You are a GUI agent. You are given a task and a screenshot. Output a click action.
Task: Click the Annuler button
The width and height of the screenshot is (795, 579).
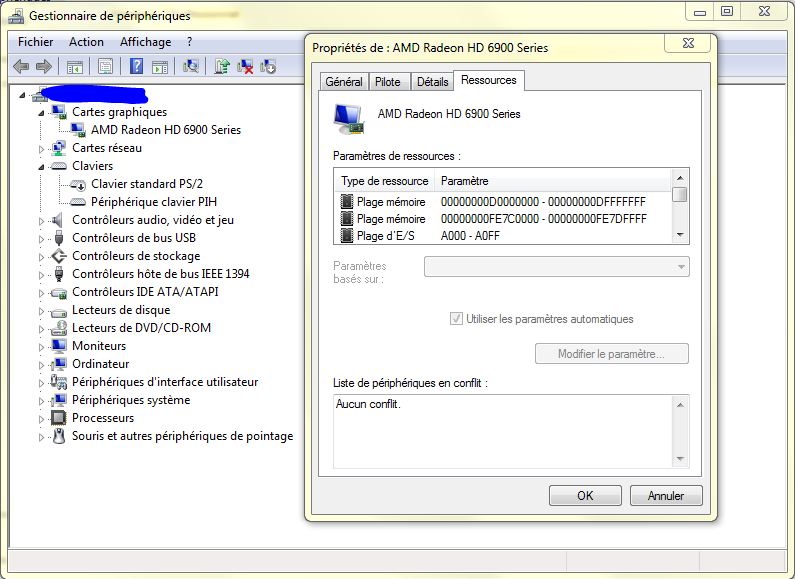(x=666, y=495)
